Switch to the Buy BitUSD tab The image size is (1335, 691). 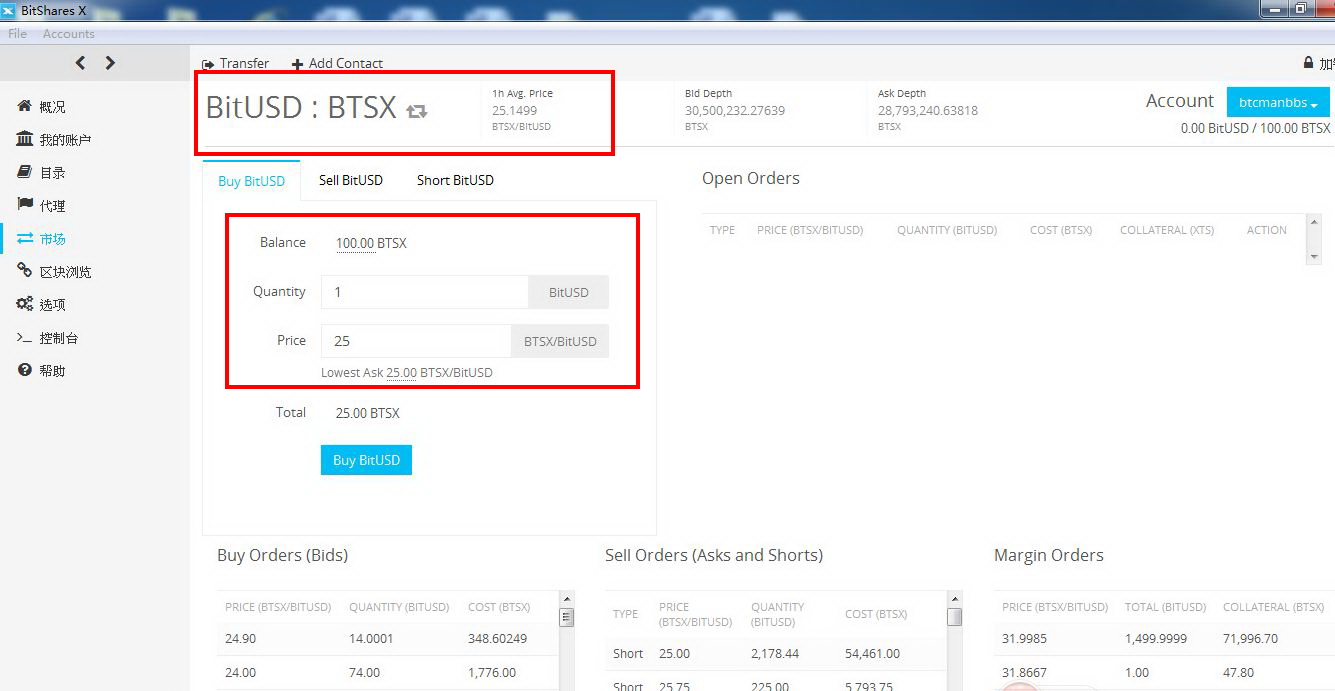[251, 181]
